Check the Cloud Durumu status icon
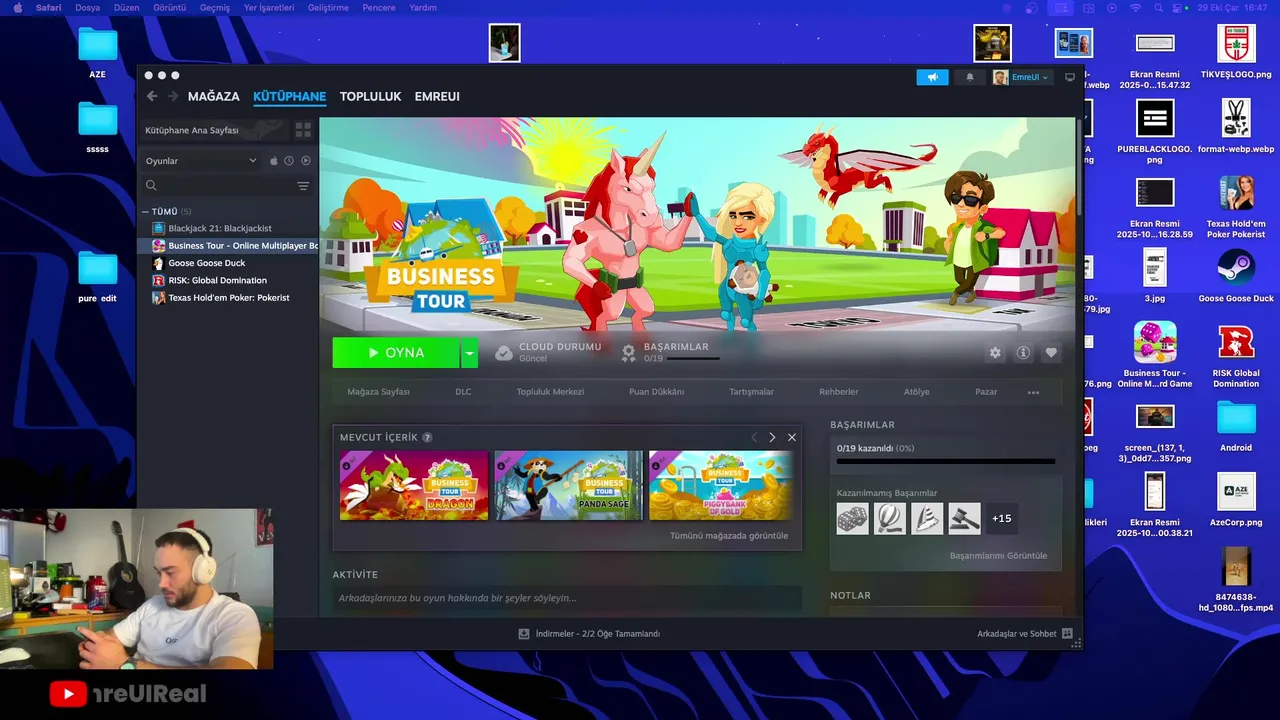The image size is (1280, 720). pos(504,353)
